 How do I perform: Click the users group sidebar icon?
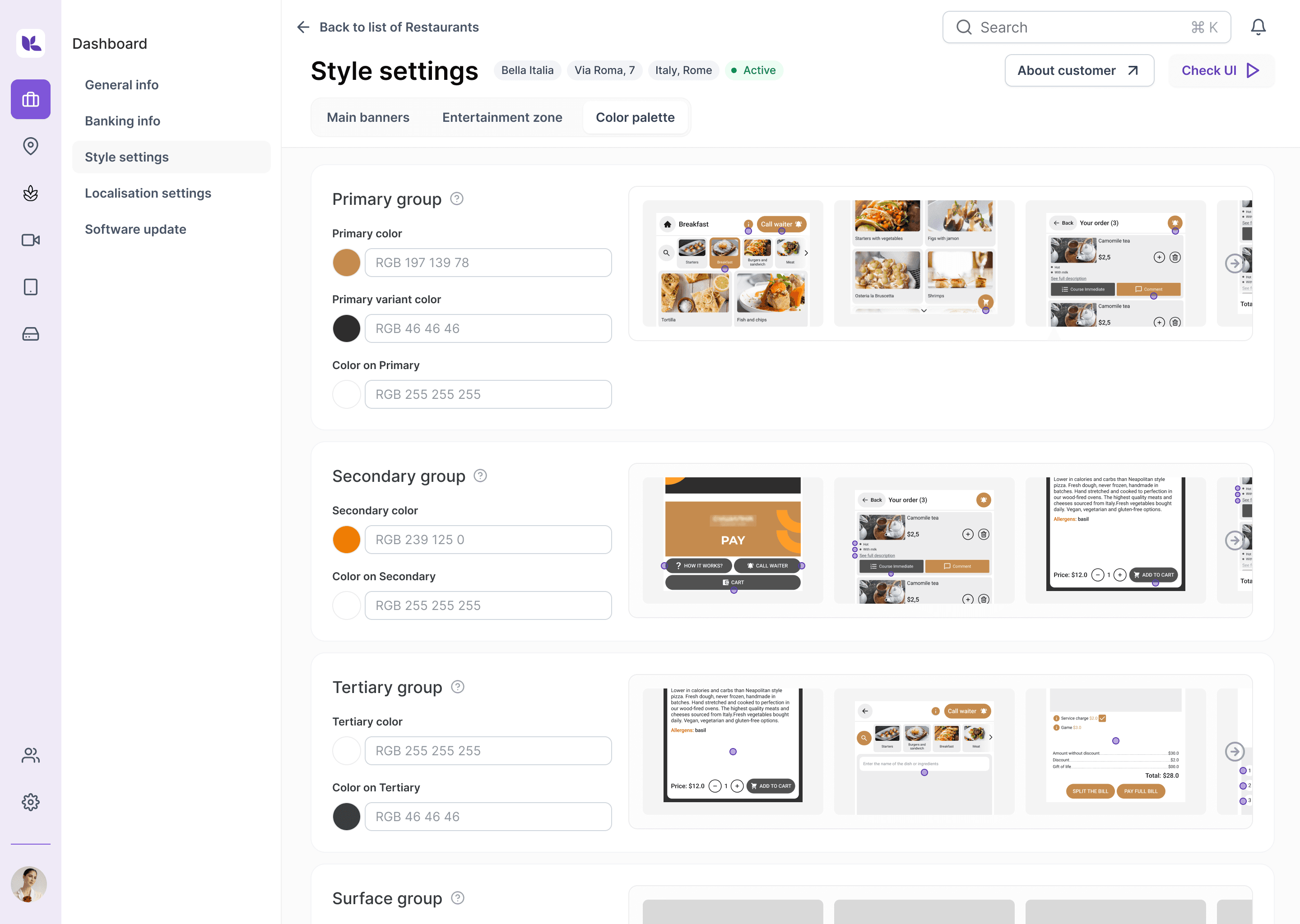(31, 755)
